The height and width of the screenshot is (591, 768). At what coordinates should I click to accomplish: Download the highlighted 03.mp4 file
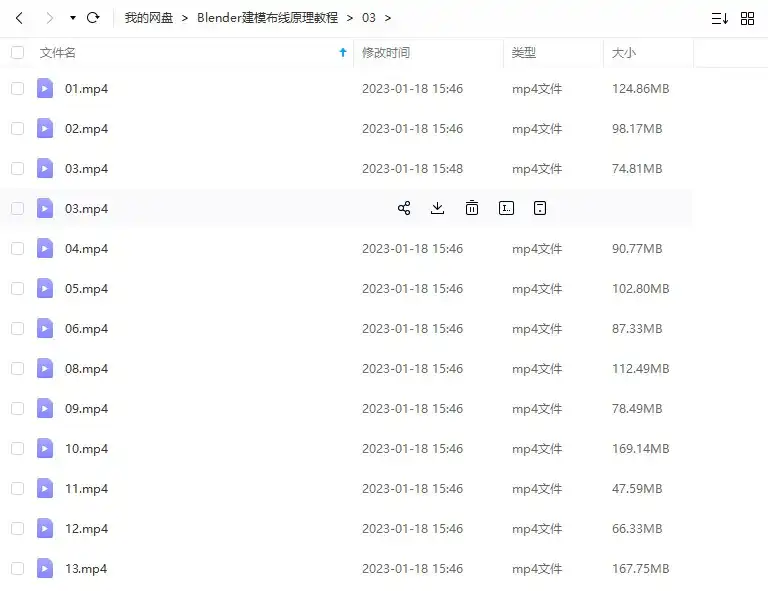click(x=437, y=208)
